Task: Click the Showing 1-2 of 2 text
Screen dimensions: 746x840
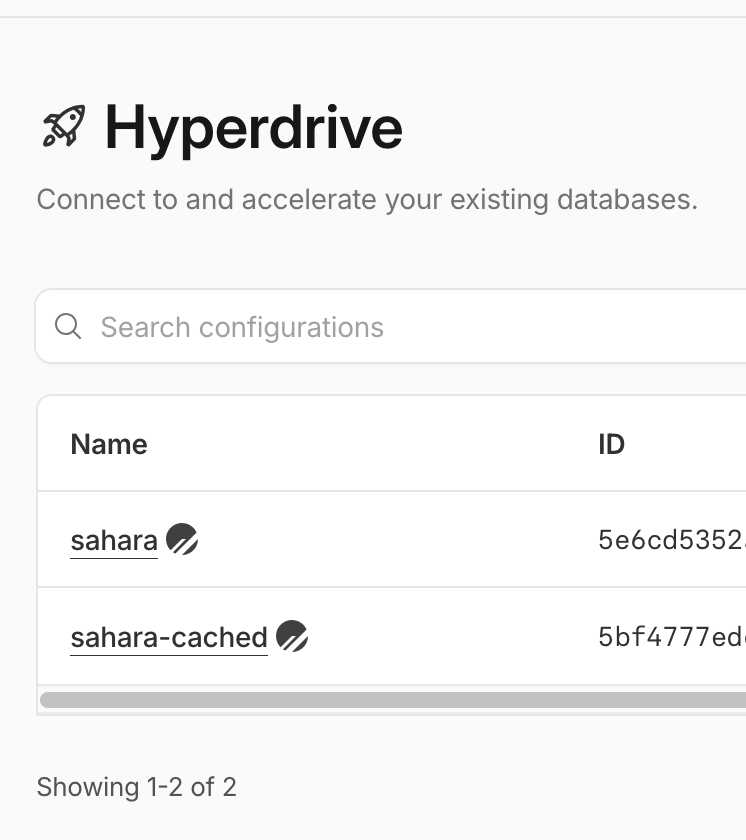Action: coord(137,787)
